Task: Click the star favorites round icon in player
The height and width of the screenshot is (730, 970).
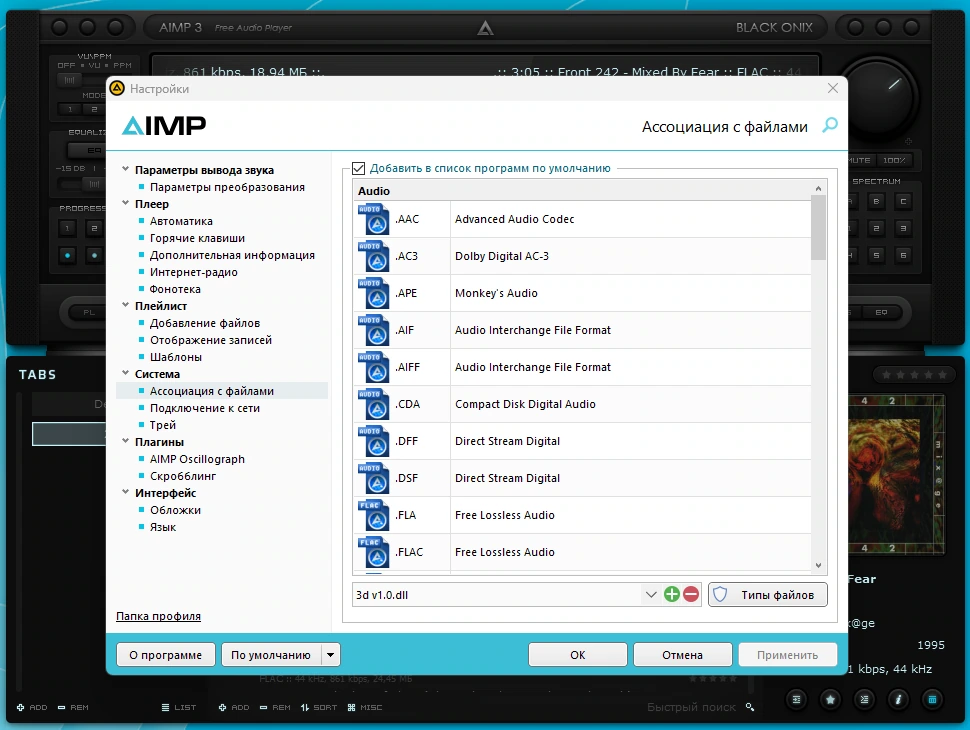Action: (830, 699)
